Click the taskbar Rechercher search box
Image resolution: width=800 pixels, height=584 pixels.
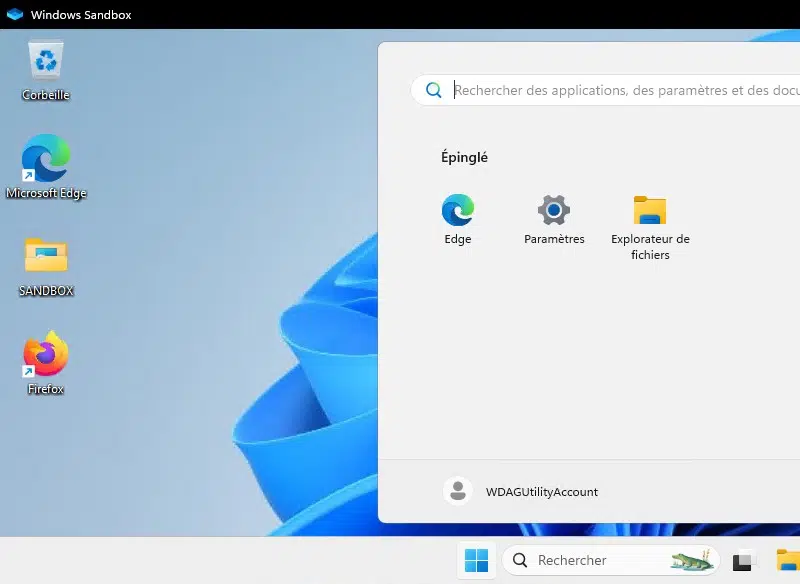tap(590, 561)
